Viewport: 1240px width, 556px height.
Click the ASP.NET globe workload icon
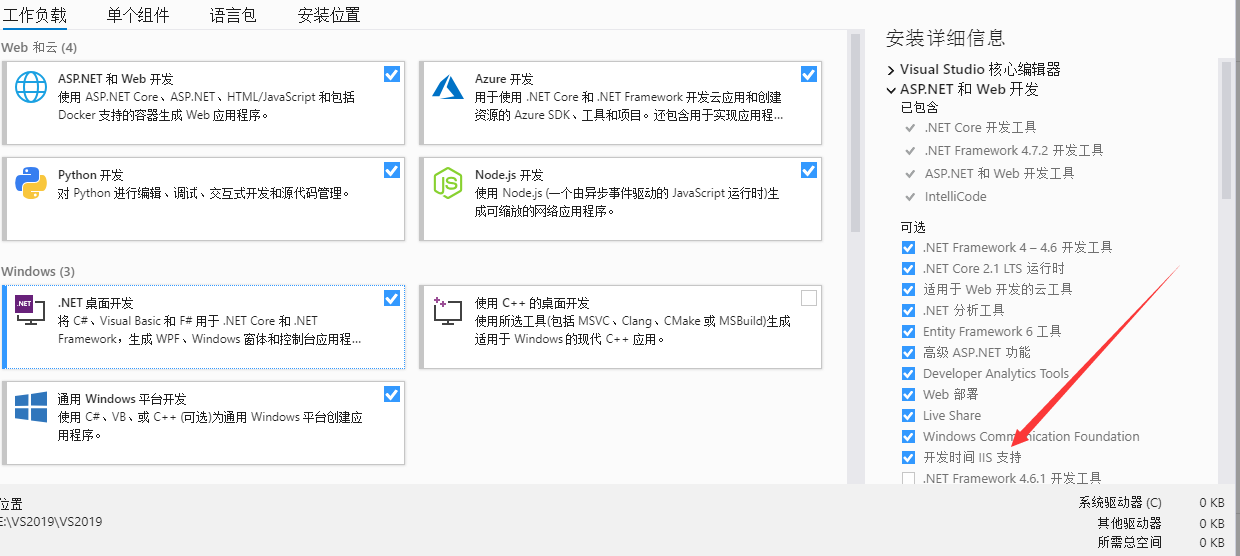(31, 87)
